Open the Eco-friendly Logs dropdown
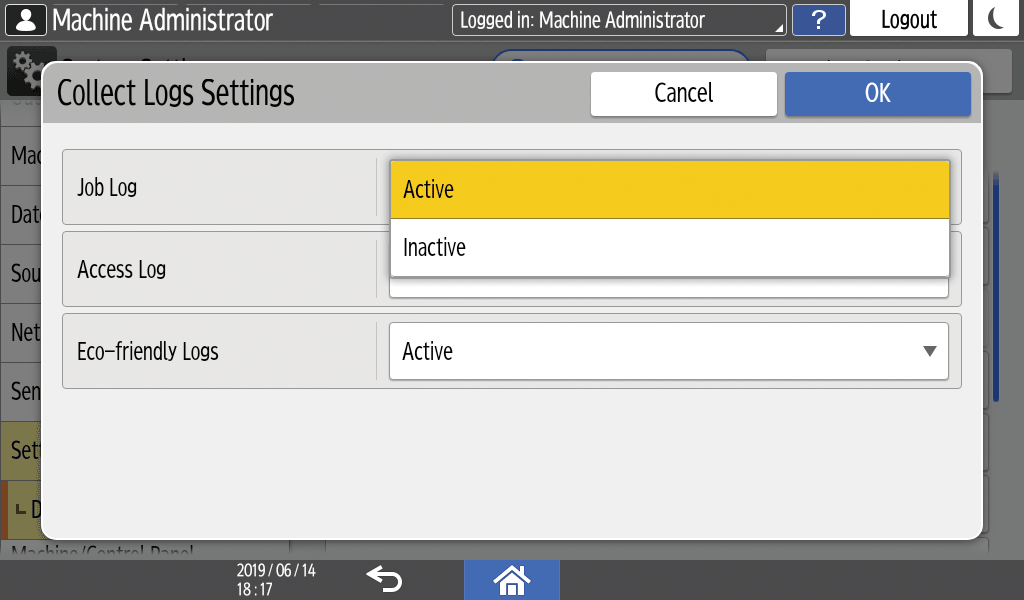 668,351
